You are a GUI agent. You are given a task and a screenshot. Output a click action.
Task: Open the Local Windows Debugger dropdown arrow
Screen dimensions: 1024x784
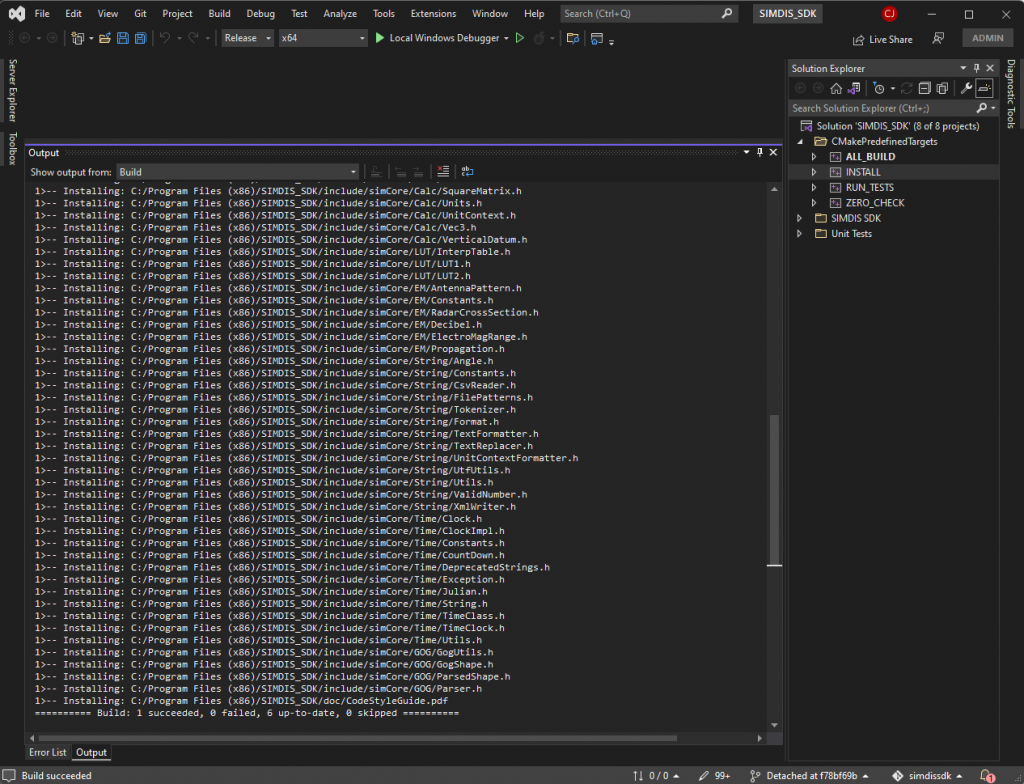pos(506,39)
